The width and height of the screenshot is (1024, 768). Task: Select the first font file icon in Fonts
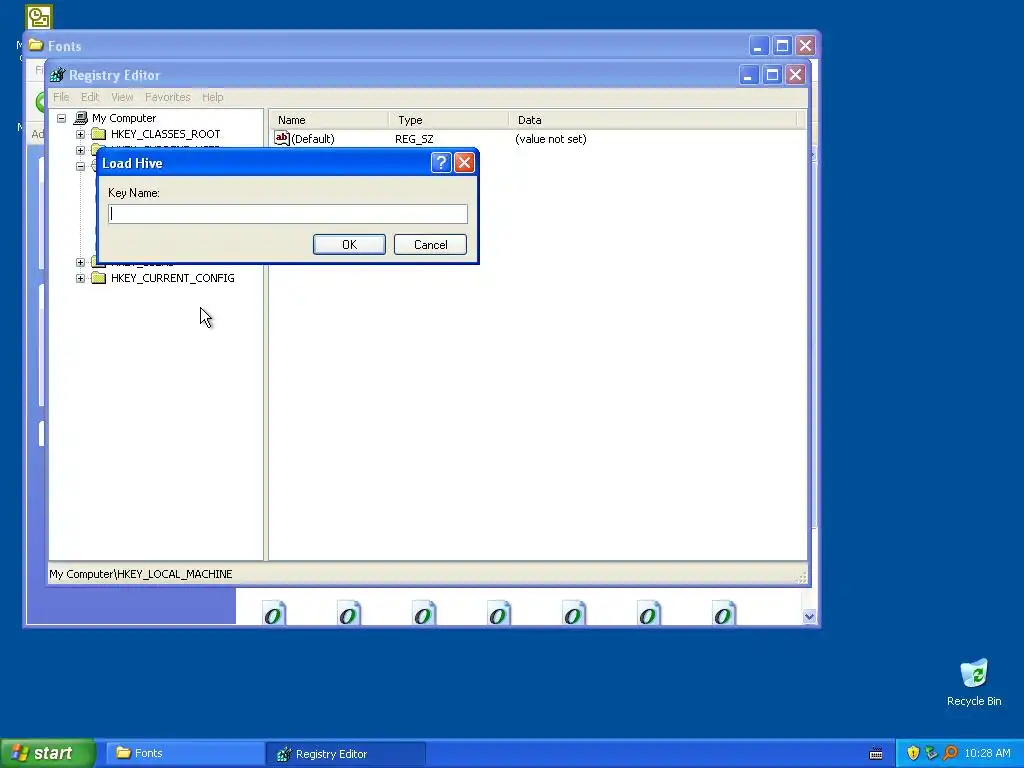pyautogui.click(x=274, y=613)
